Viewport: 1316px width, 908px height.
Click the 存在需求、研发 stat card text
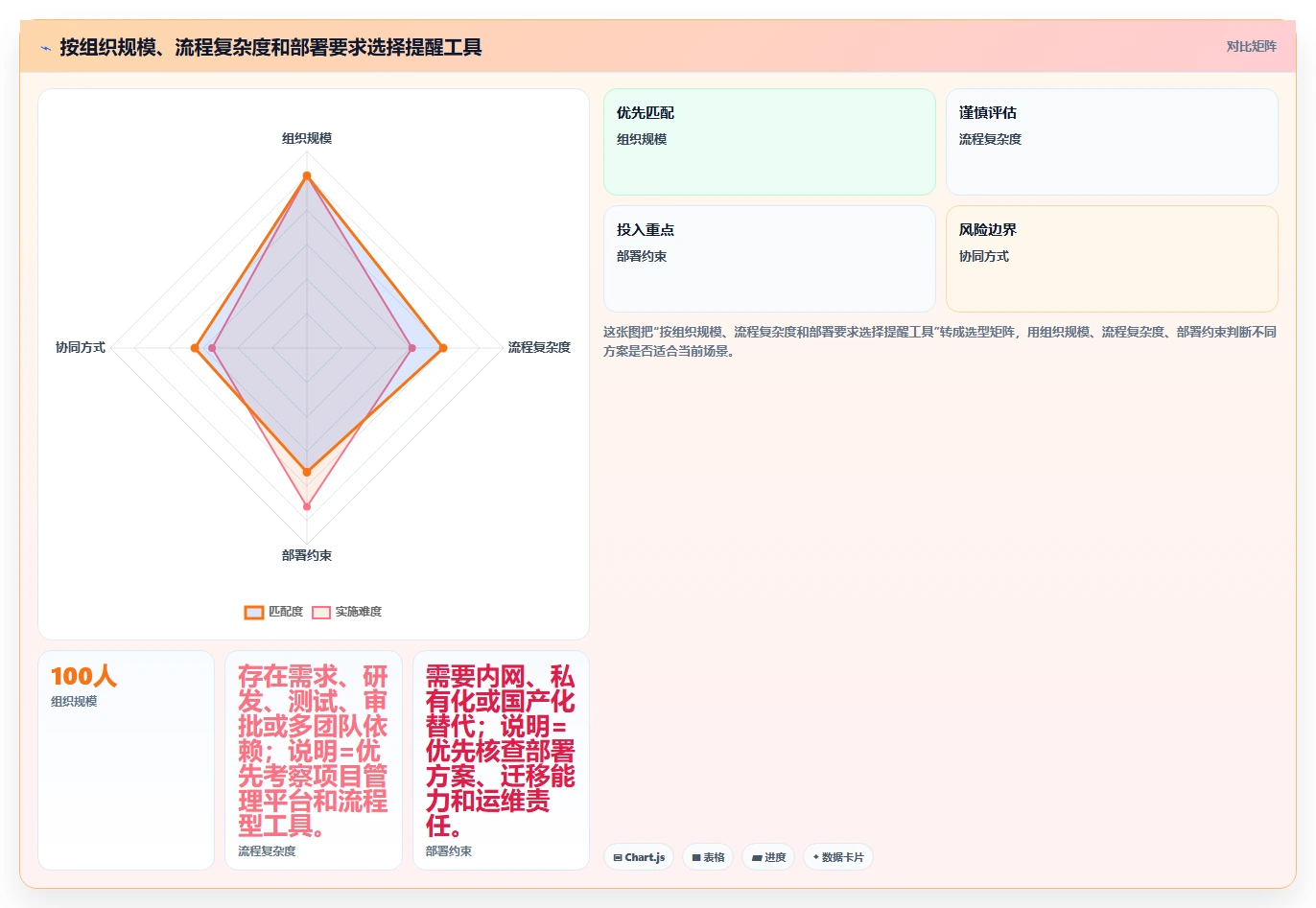coord(313,751)
